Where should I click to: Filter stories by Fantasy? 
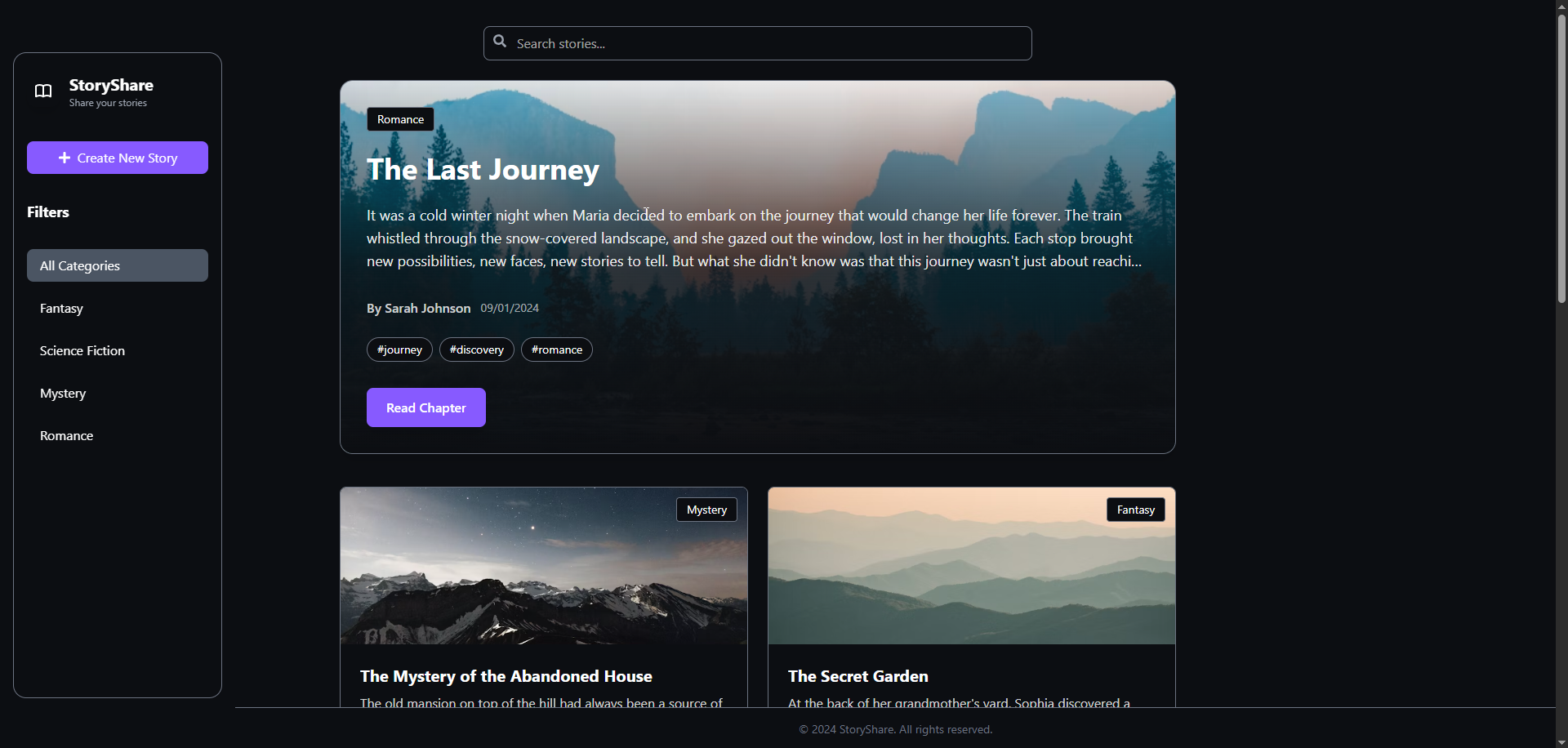118,308
